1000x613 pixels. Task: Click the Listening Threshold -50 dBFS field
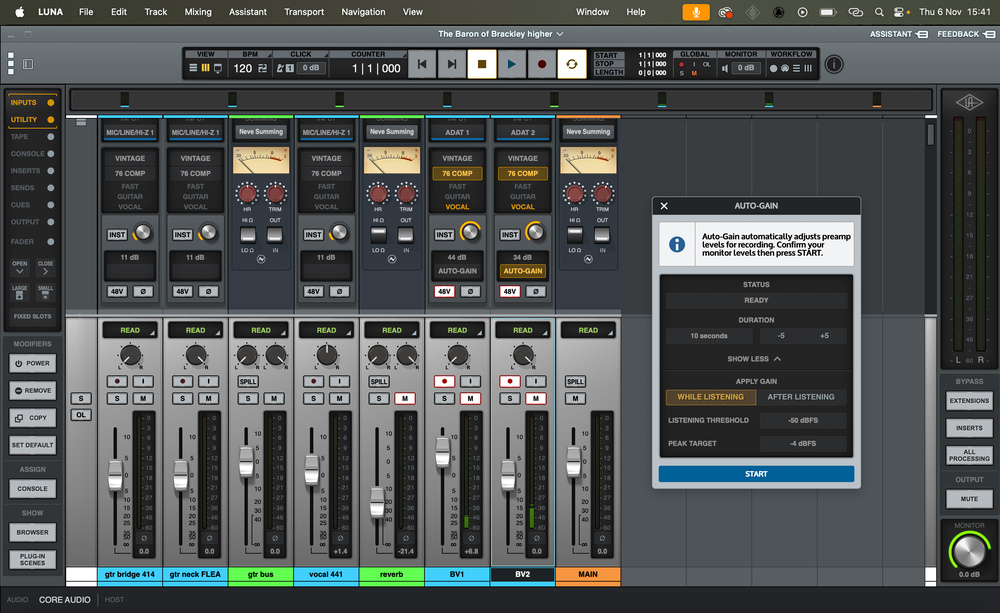(x=802, y=420)
